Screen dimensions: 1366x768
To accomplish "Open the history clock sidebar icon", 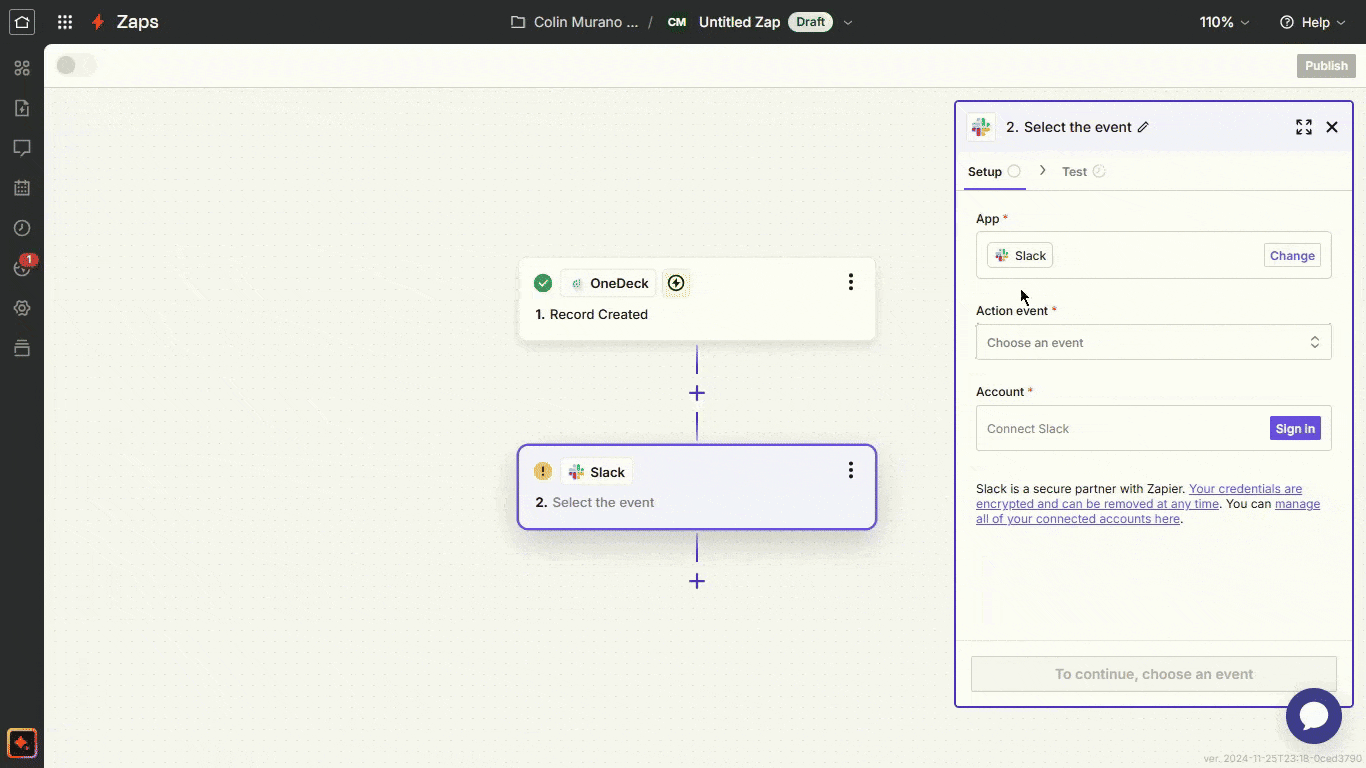I will tap(22, 228).
